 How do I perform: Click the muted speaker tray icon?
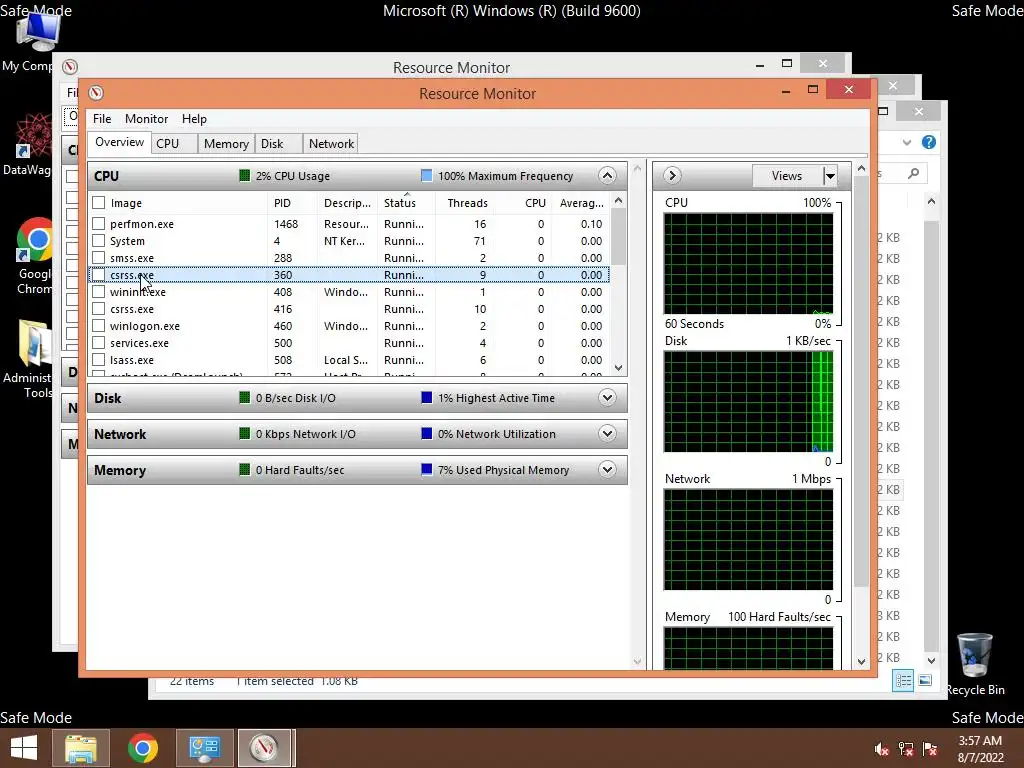tap(882, 749)
